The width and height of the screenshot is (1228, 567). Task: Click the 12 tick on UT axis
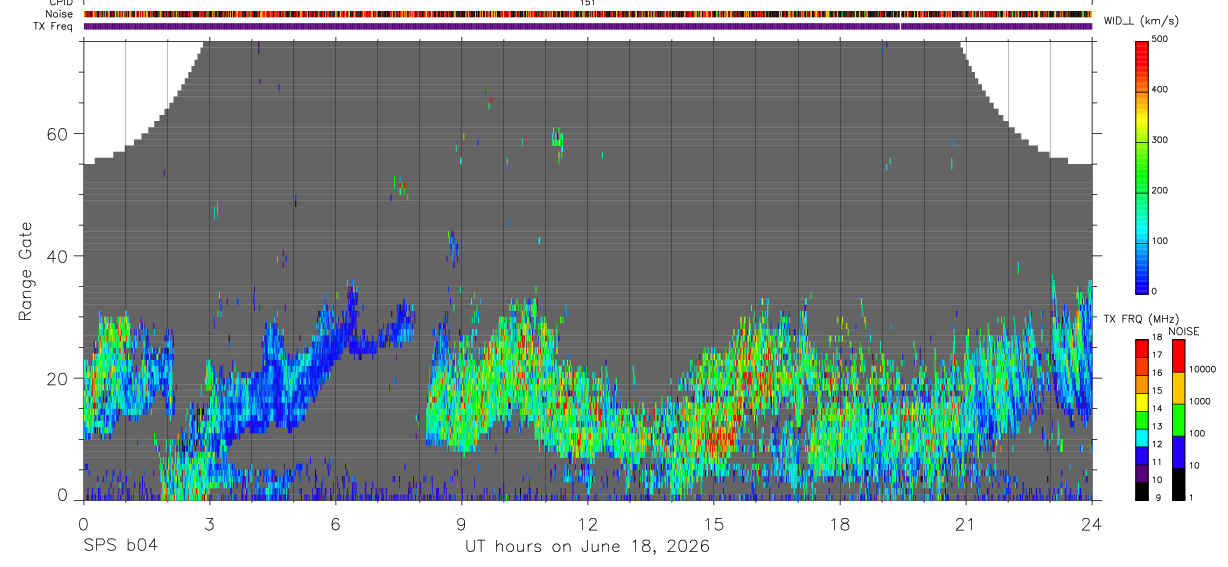click(587, 523)
